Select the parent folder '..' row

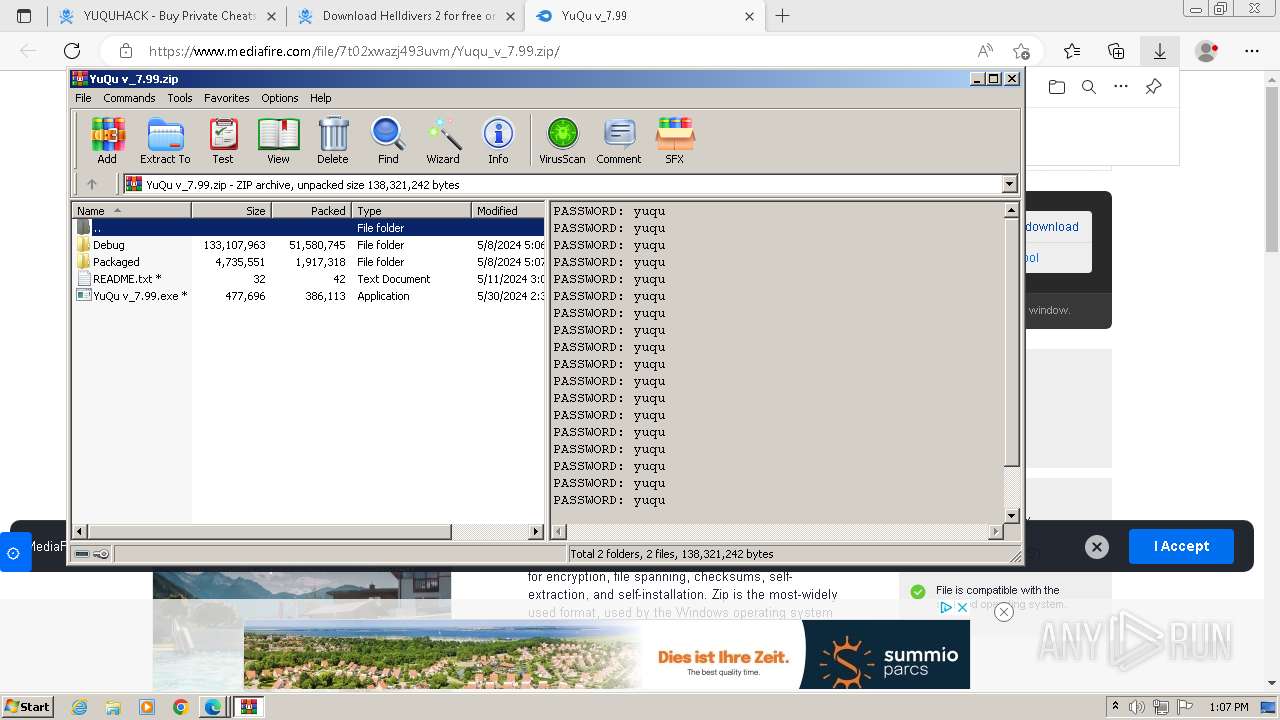click(309, 228)
